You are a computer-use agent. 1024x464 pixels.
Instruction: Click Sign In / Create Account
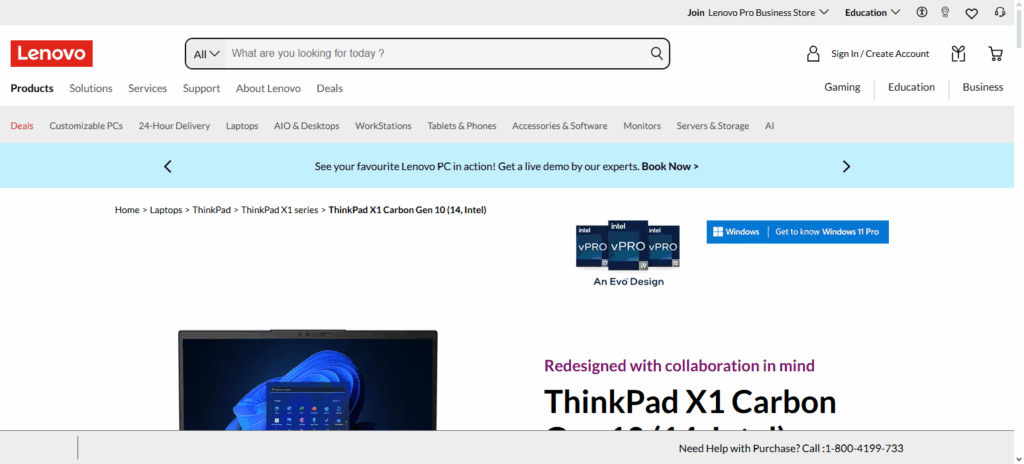point(880,54)
